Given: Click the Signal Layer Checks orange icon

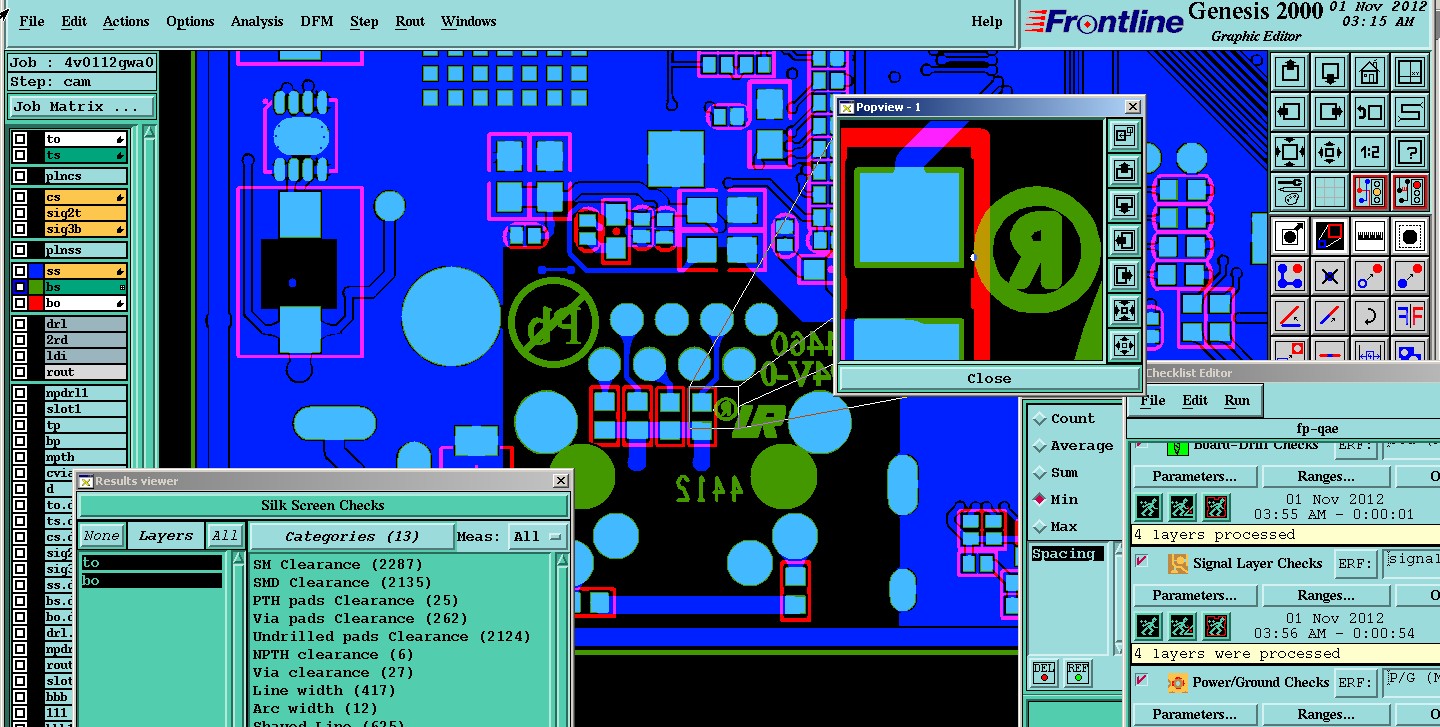Looking at the screenshot, I should pos(1178,564).
